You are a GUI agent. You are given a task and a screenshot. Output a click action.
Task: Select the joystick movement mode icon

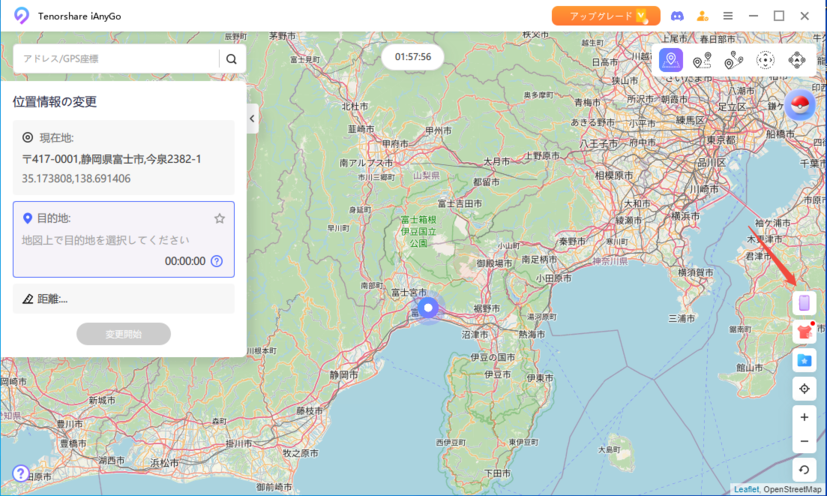[765, 60]
